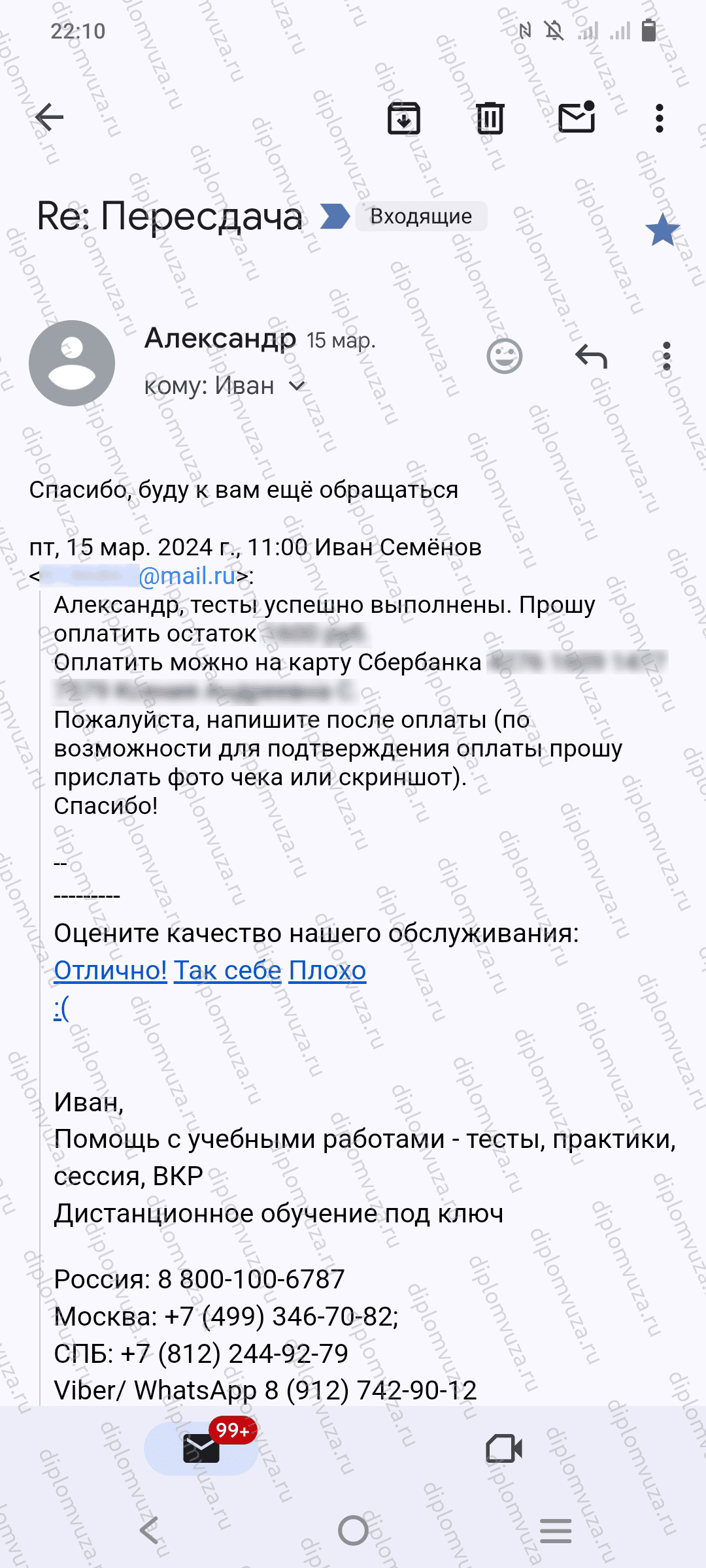Add an emoji reaction to message

pos(505,357)
